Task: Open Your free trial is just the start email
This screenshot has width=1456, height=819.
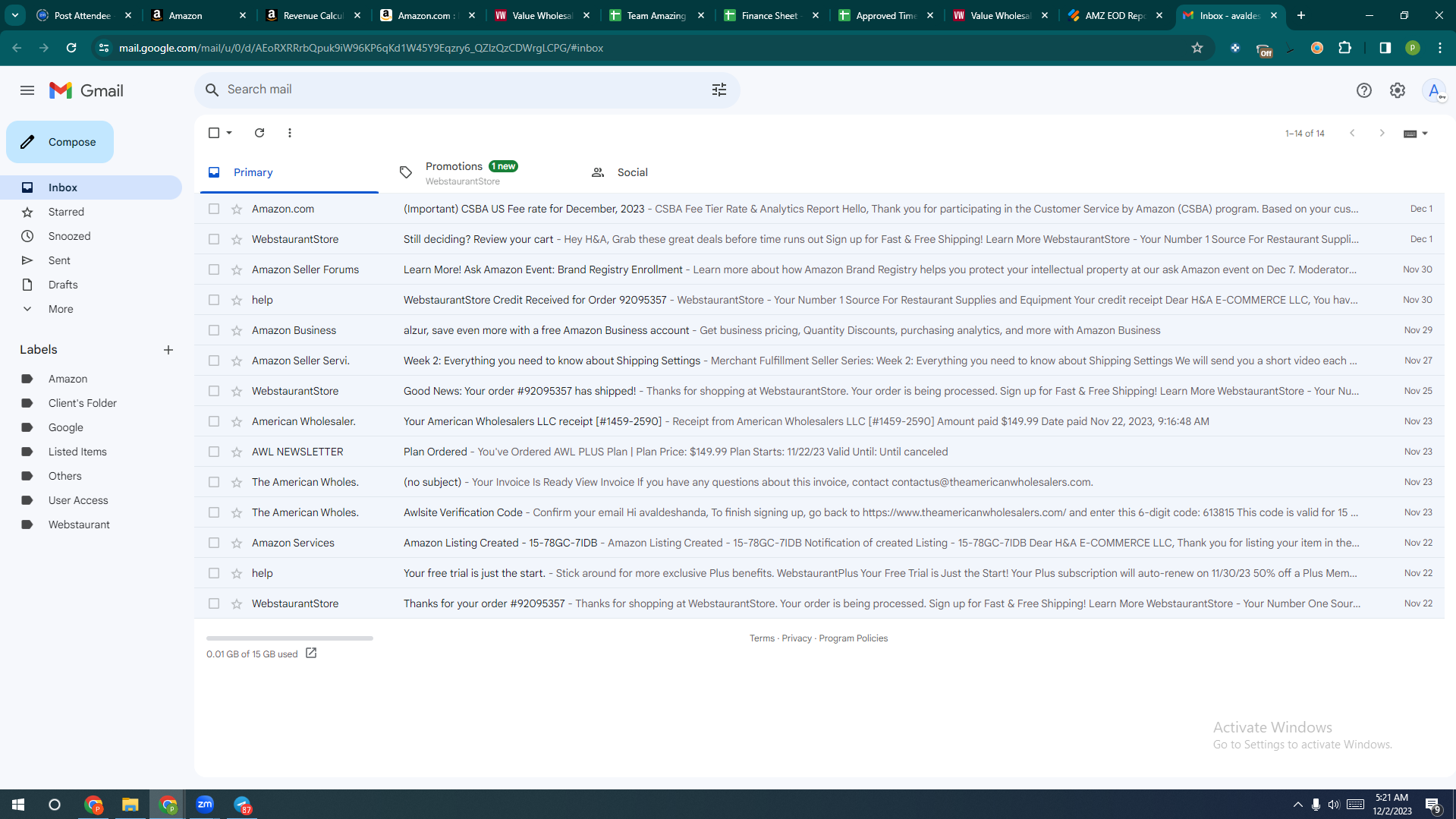Action: pos(819,573)
